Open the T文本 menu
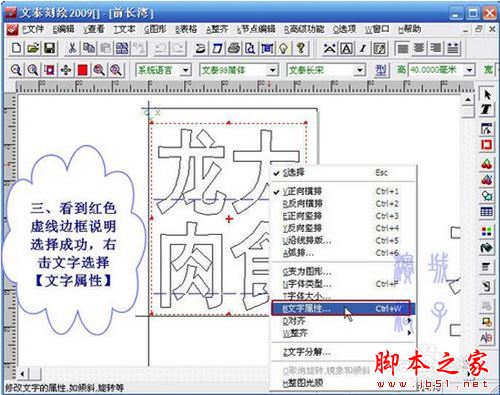 pos(124,29)
